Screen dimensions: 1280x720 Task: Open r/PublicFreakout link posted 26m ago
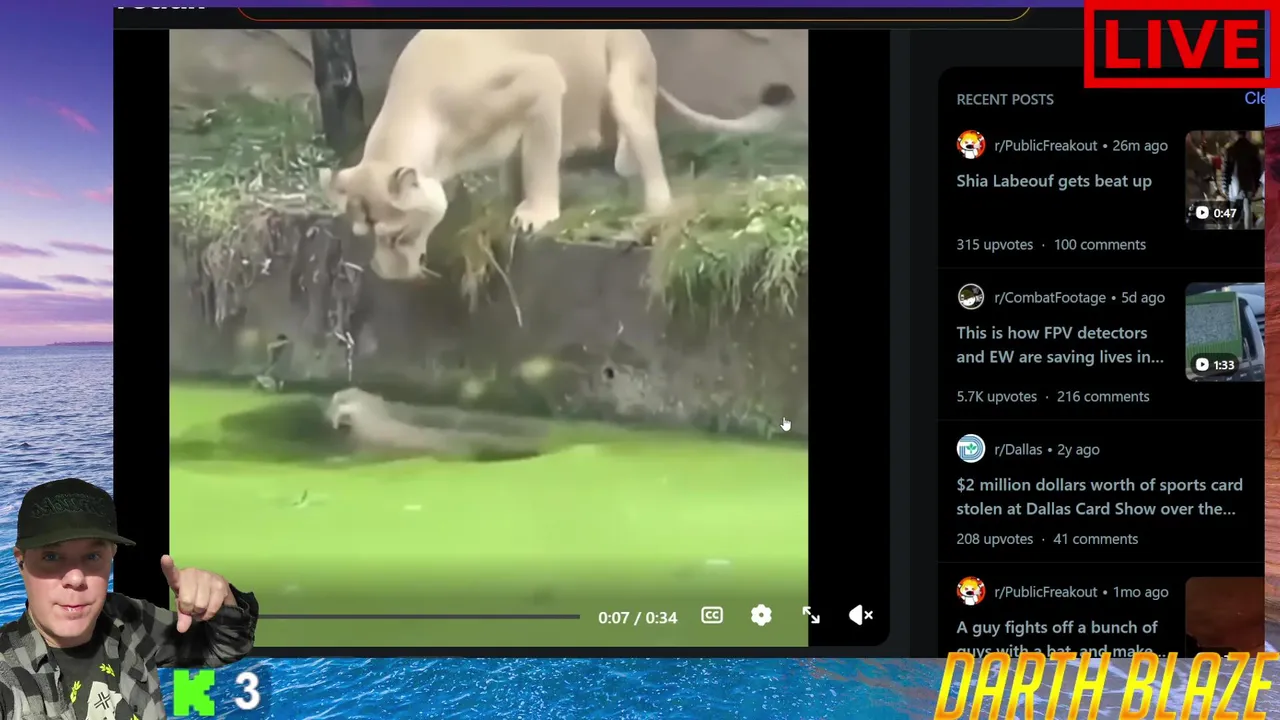1045,145
